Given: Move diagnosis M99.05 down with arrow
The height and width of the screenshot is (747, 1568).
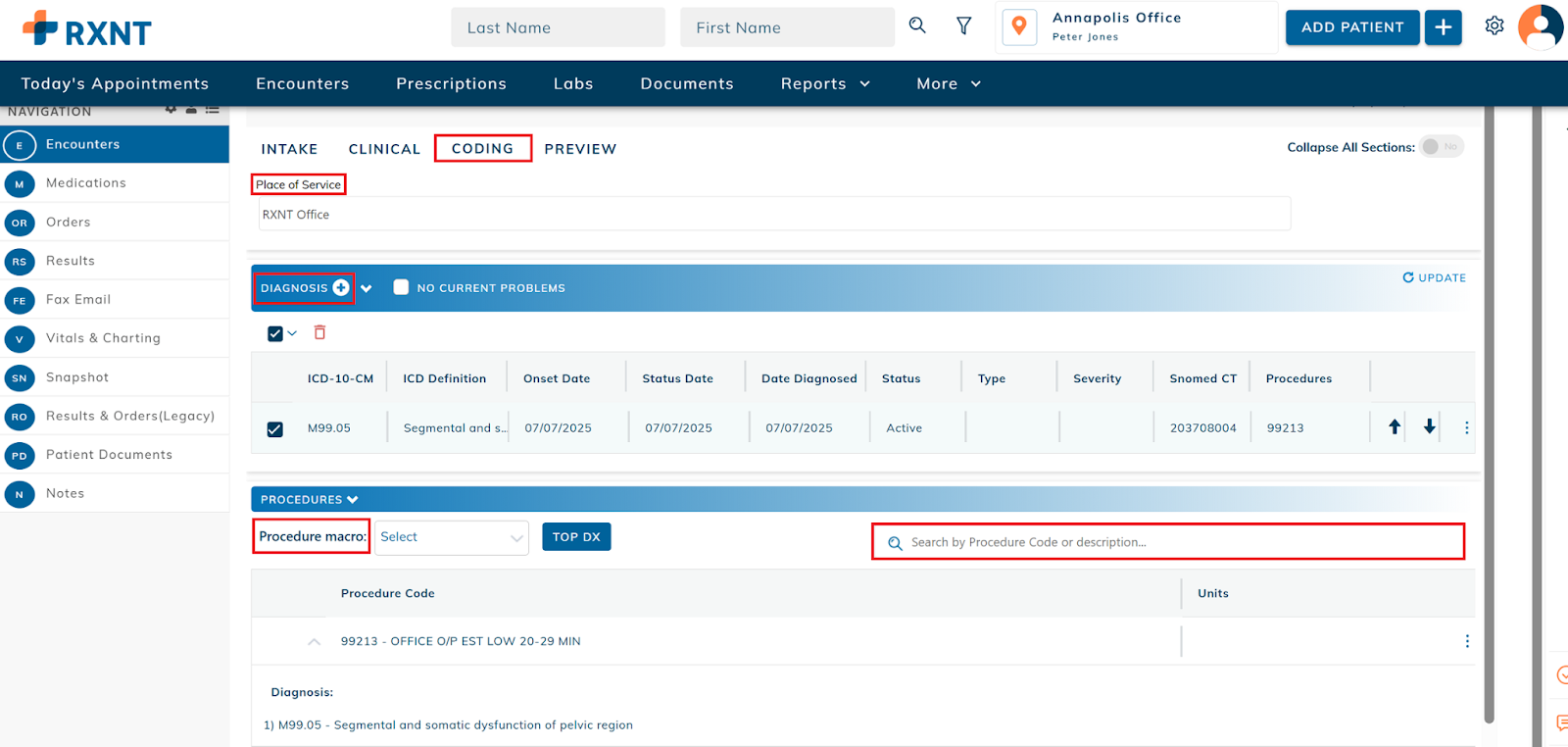Looking at the screenshot, I should coord(1430,427).
